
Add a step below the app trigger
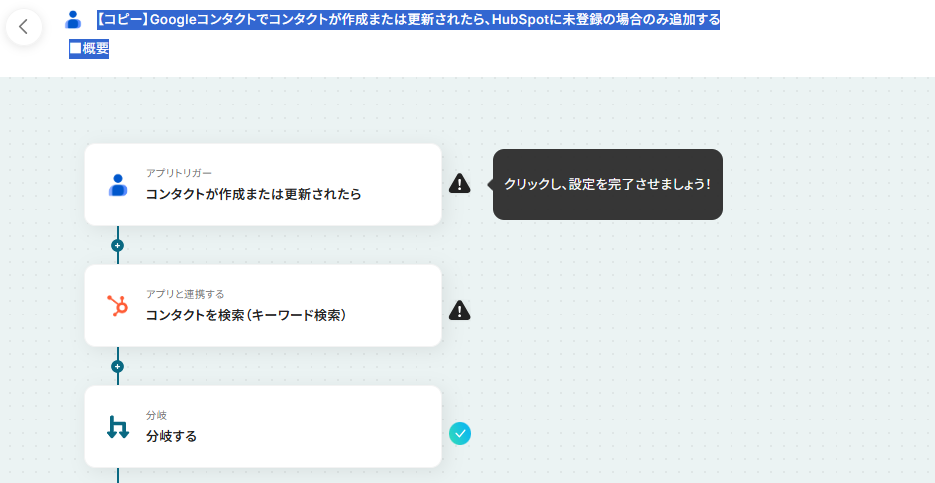pos(117,245)
